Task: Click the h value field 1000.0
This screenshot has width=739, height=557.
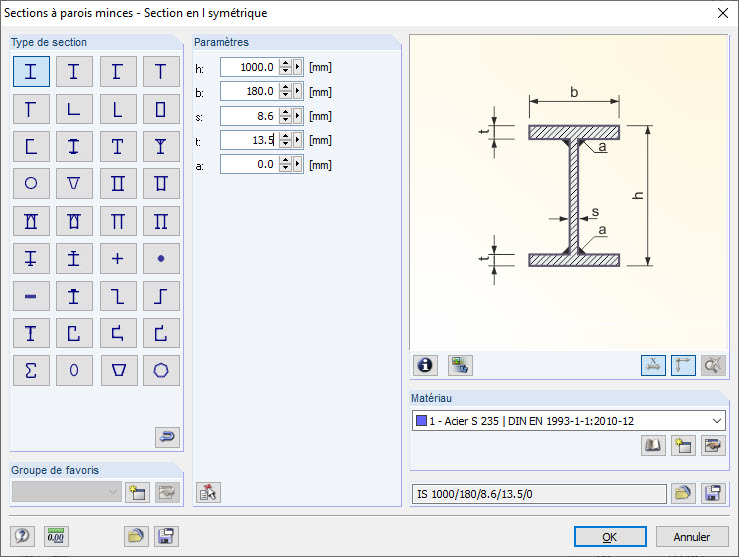Action: (250, 67)
